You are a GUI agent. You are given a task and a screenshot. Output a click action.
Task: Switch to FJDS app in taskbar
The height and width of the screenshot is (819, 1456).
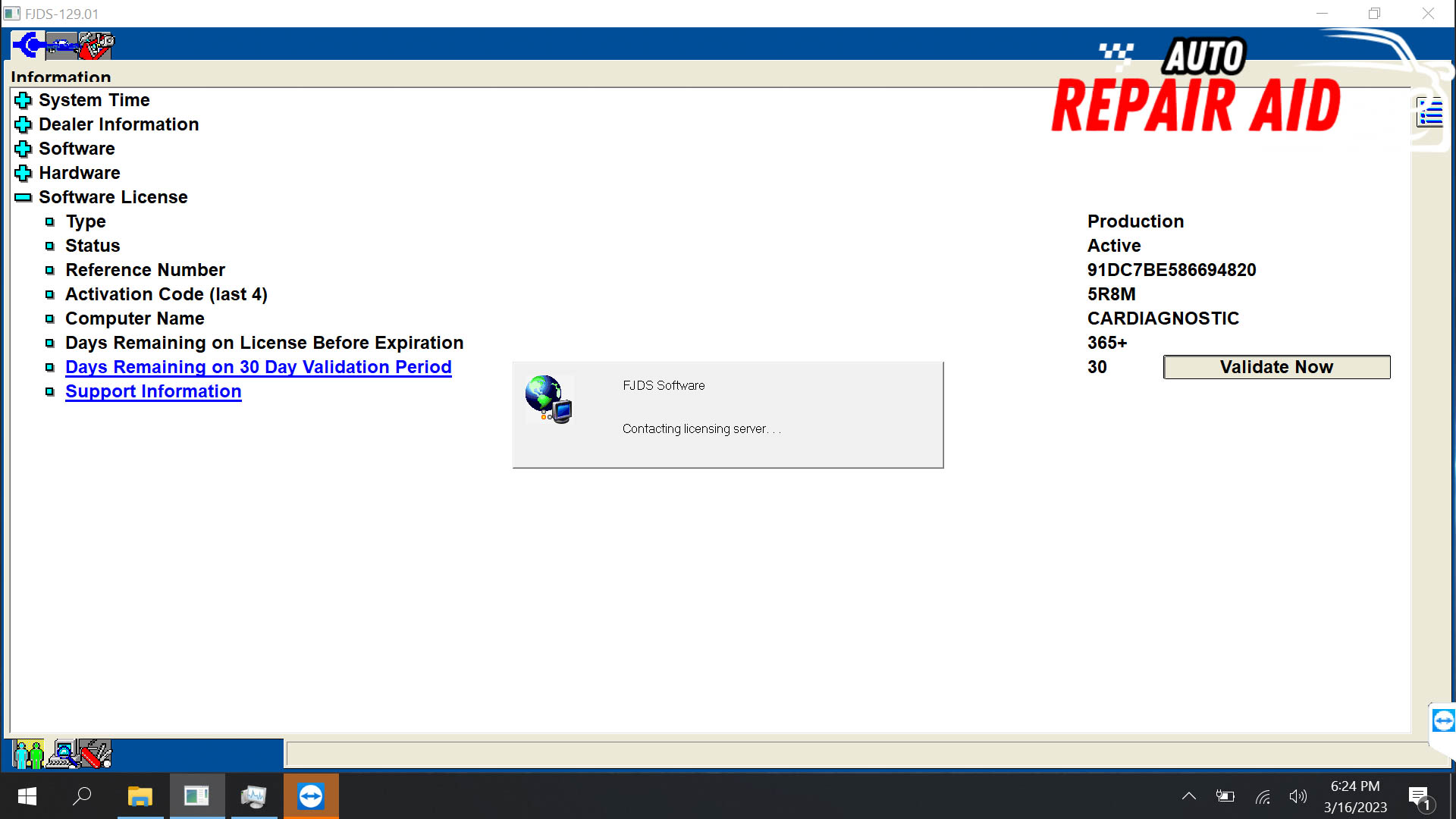point(197,796)
